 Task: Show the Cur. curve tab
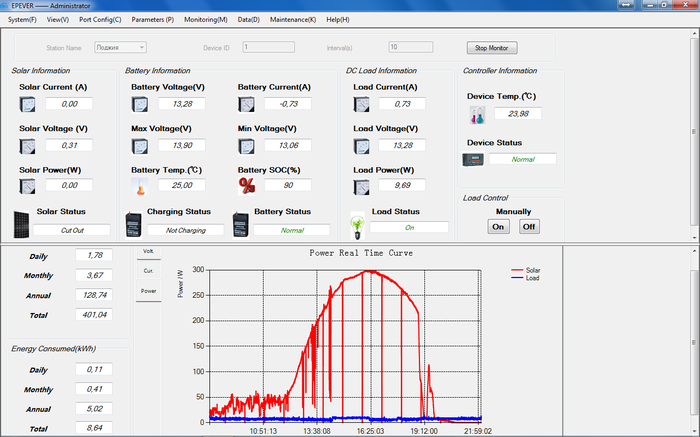click(x=148, y=271)
